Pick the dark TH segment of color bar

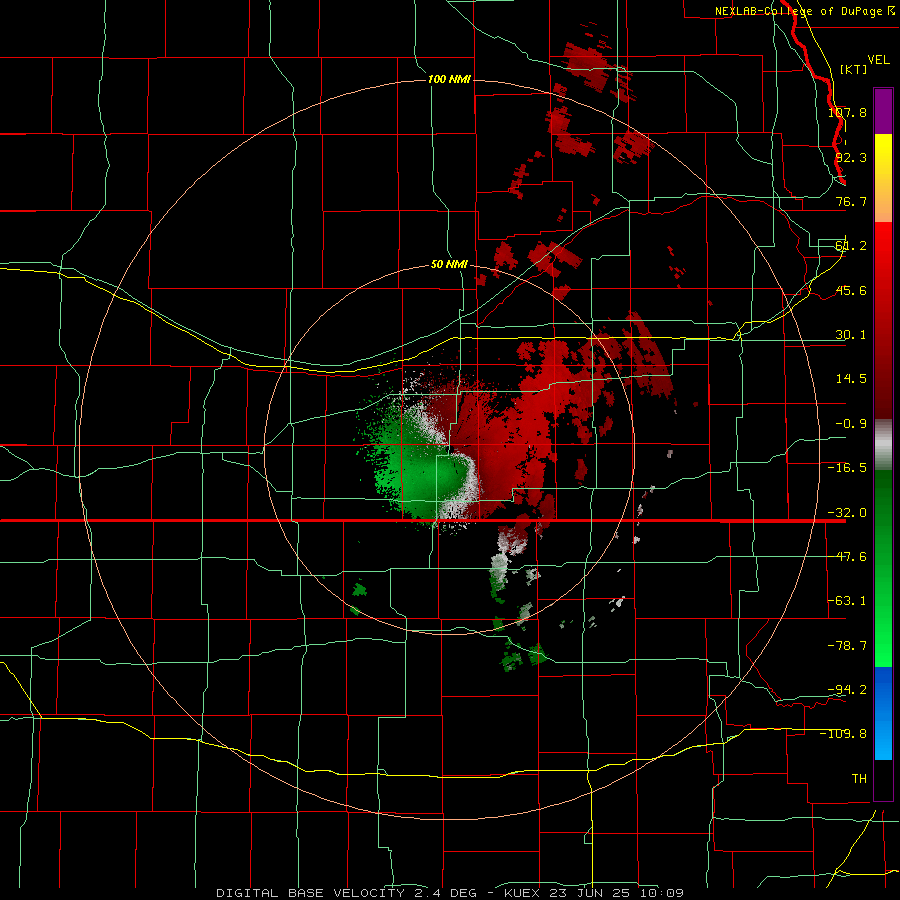coord(883,779)
